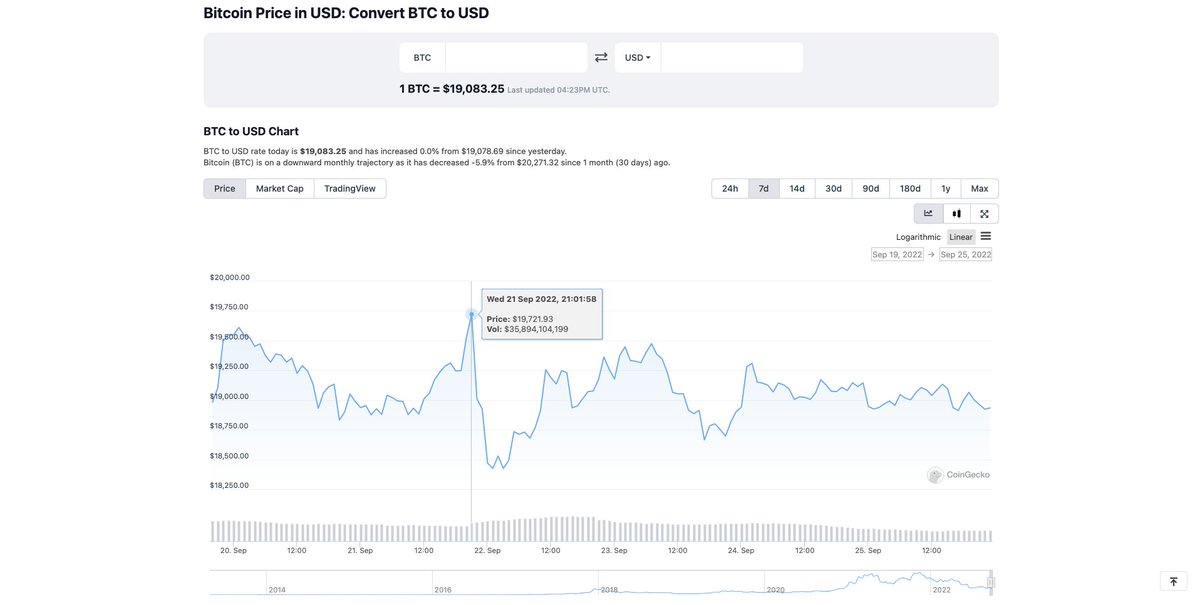This screenshot has height=605, width=1200.
Task: Click into the BTC amount input field
Action: [x=516, y=57]
